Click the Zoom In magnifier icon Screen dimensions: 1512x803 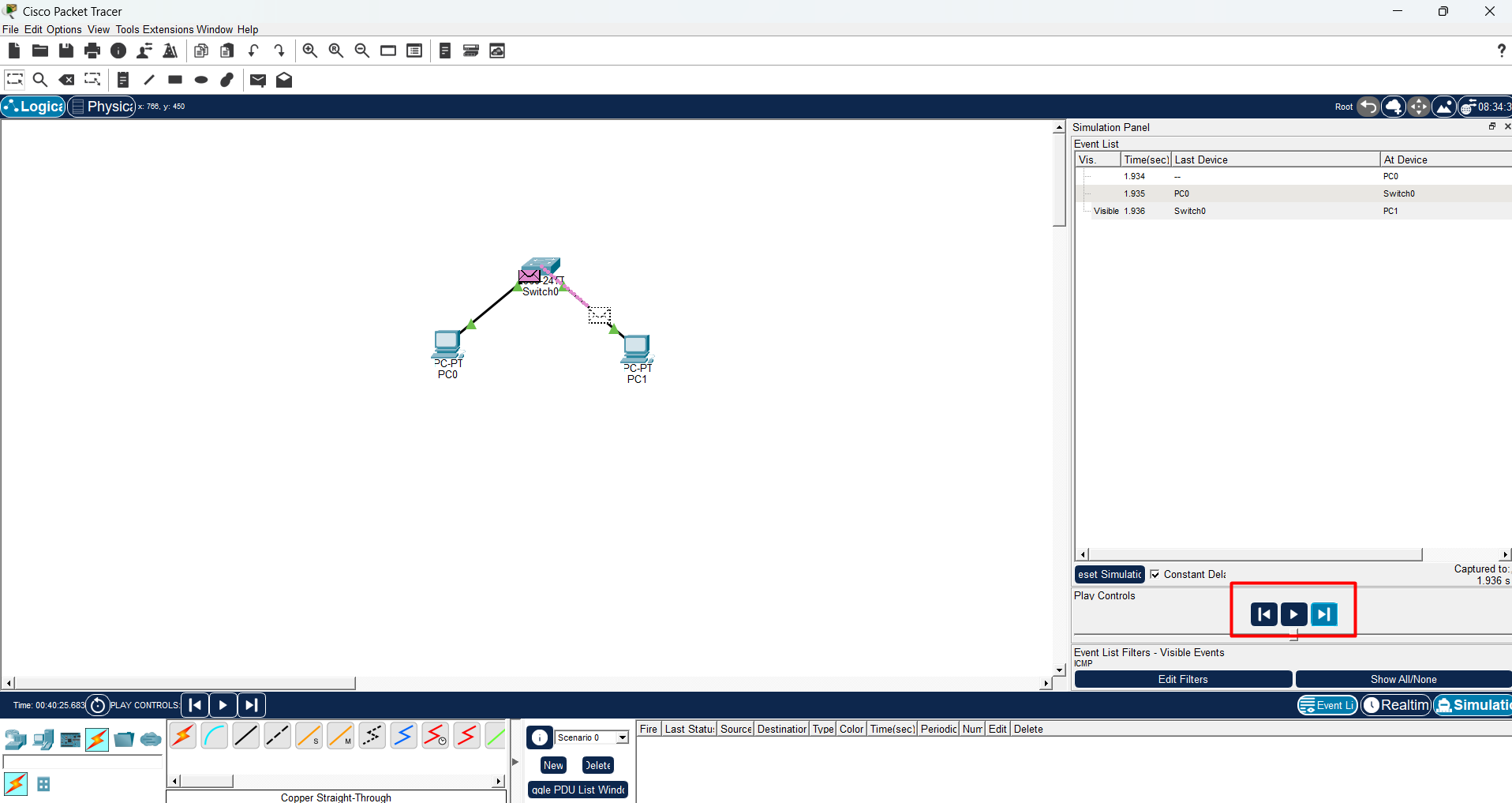tap(310, 51)
